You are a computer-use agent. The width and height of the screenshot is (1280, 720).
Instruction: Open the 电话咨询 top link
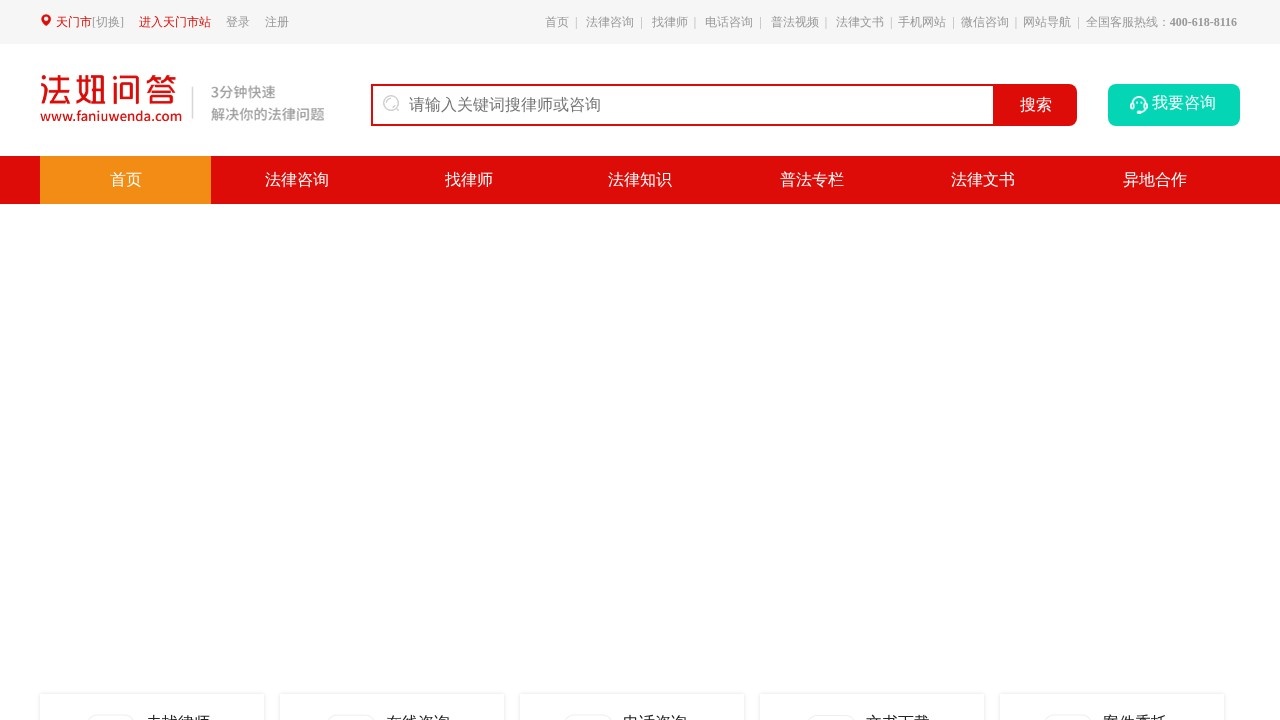click(x=729, y=22)
